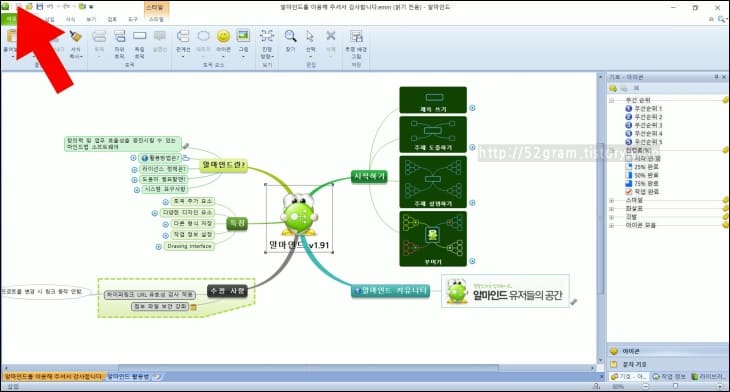Viewport: 730px width, 392px height.
Task: Select the 서식 복사 format painter tool
Action: click(x=75, y=45)
